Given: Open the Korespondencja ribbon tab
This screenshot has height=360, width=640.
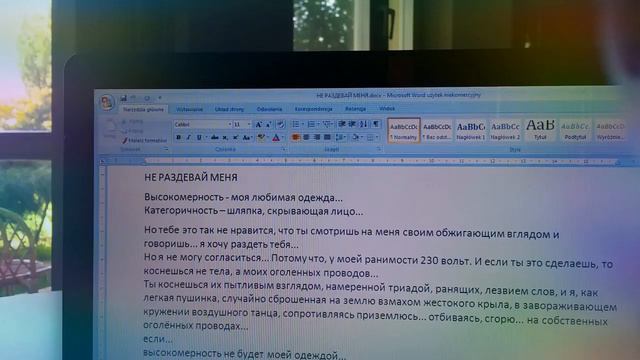Looking at the screenshot, I should pyautogui.click(x=313, y=109).
